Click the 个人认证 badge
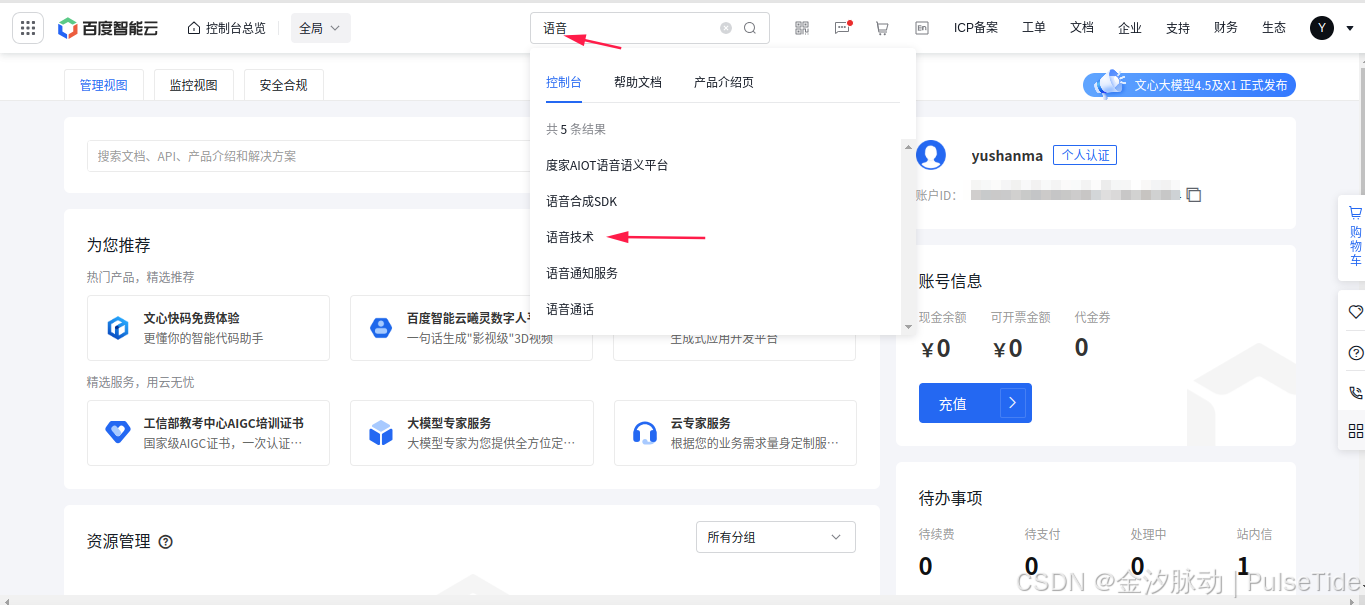 [1085, 155]
